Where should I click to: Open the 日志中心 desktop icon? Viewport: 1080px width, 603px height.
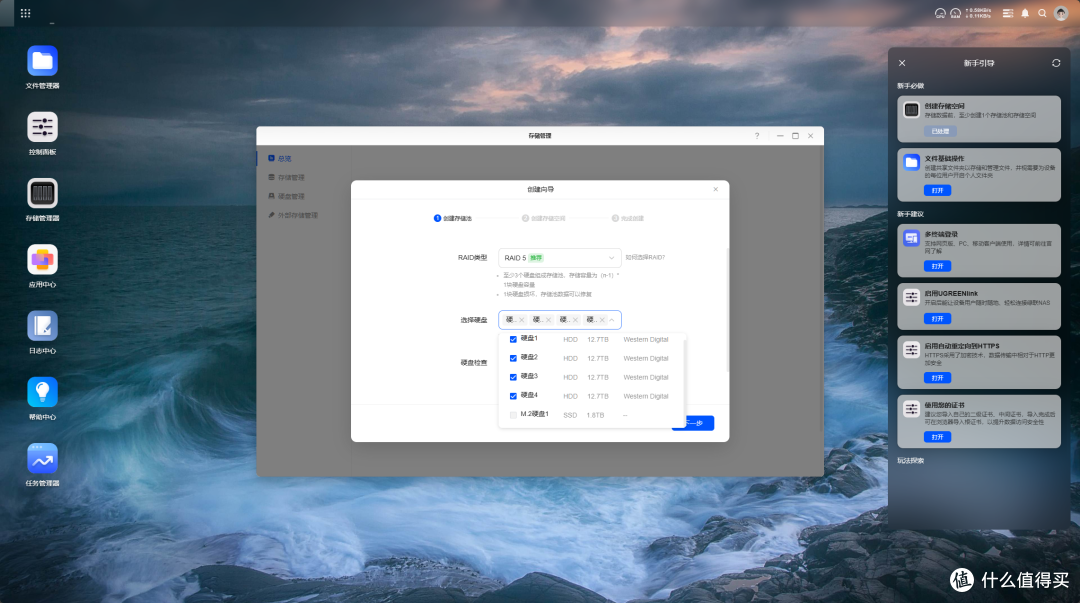pos(42,326)
